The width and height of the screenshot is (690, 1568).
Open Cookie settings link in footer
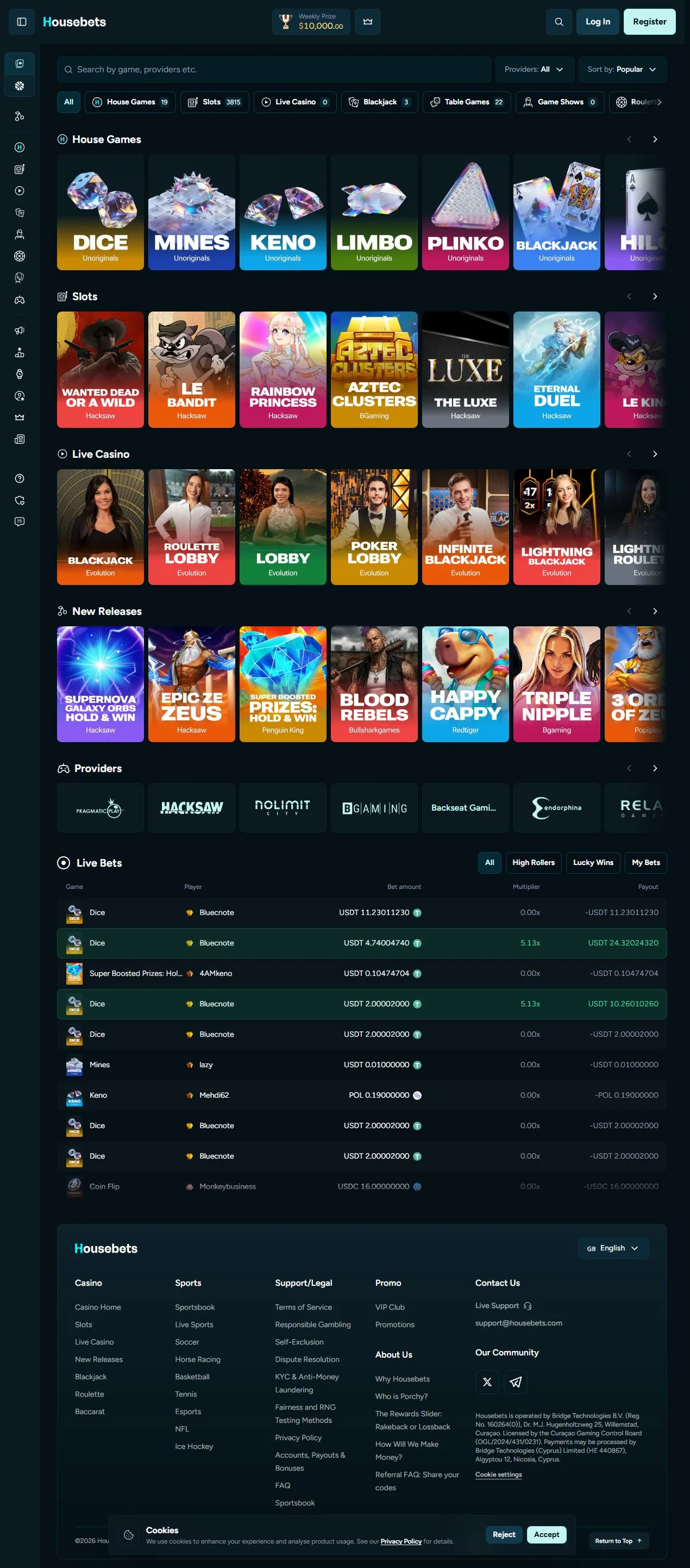pos(498,1474)
